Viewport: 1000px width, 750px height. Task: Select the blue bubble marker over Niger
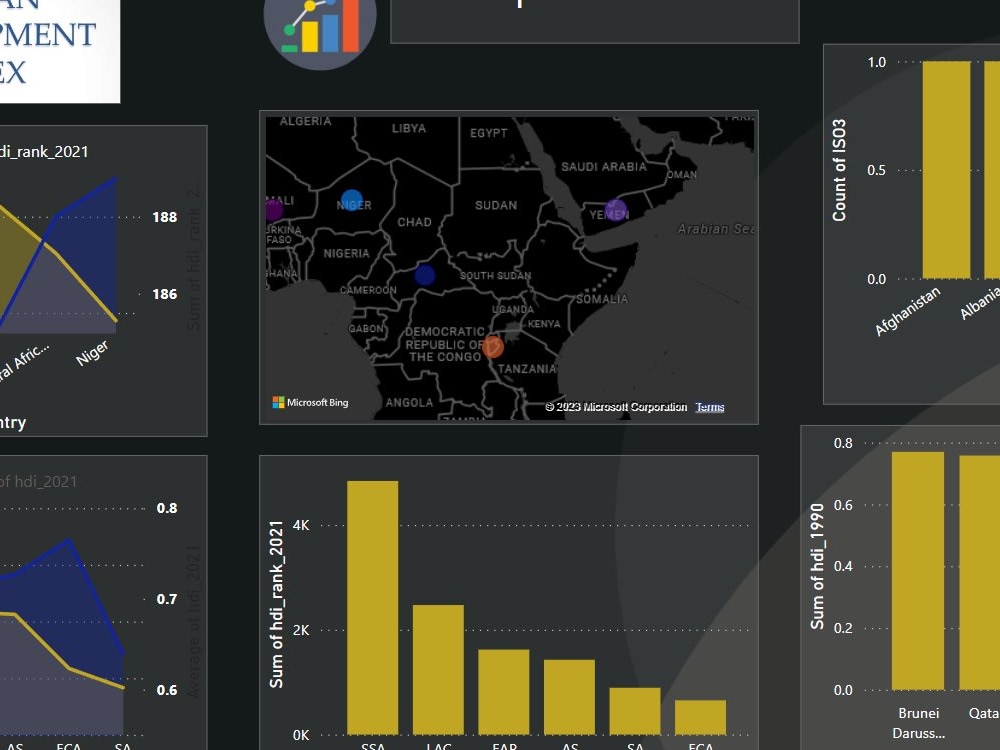pyautogui.click(x=354, y=198)
